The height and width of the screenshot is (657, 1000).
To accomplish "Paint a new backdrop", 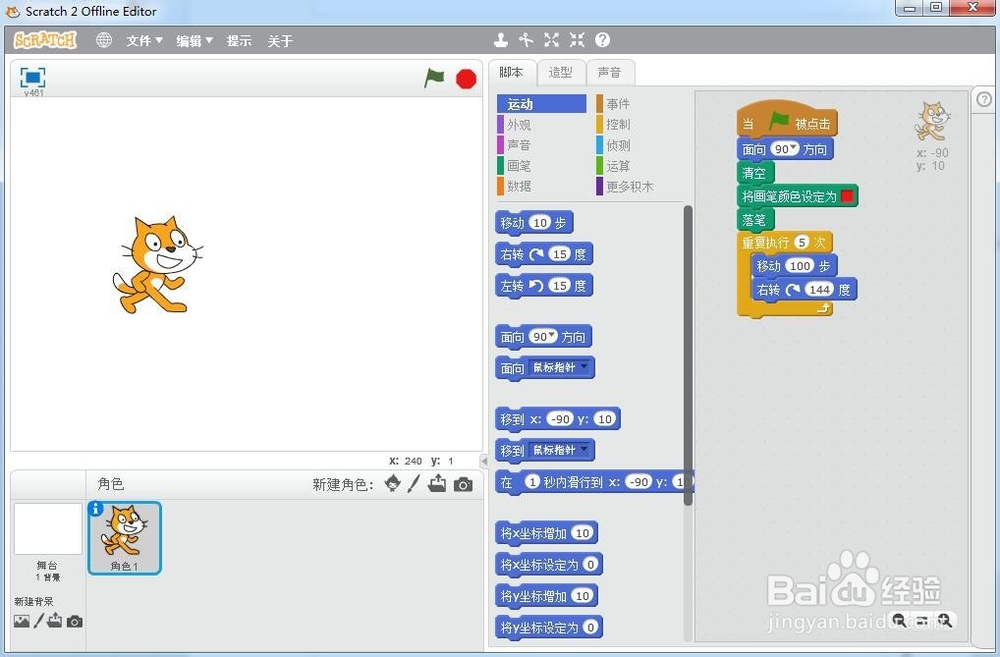I will 39,621.
